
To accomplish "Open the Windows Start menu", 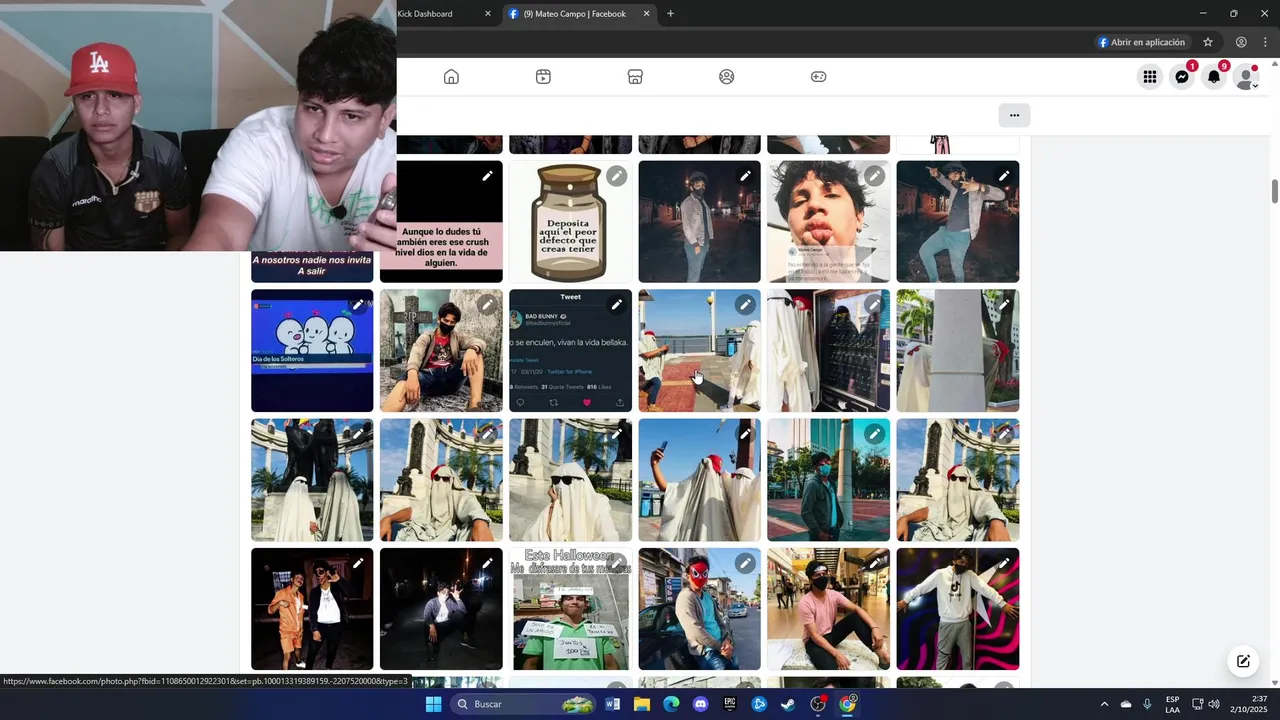I will [433, 704].
